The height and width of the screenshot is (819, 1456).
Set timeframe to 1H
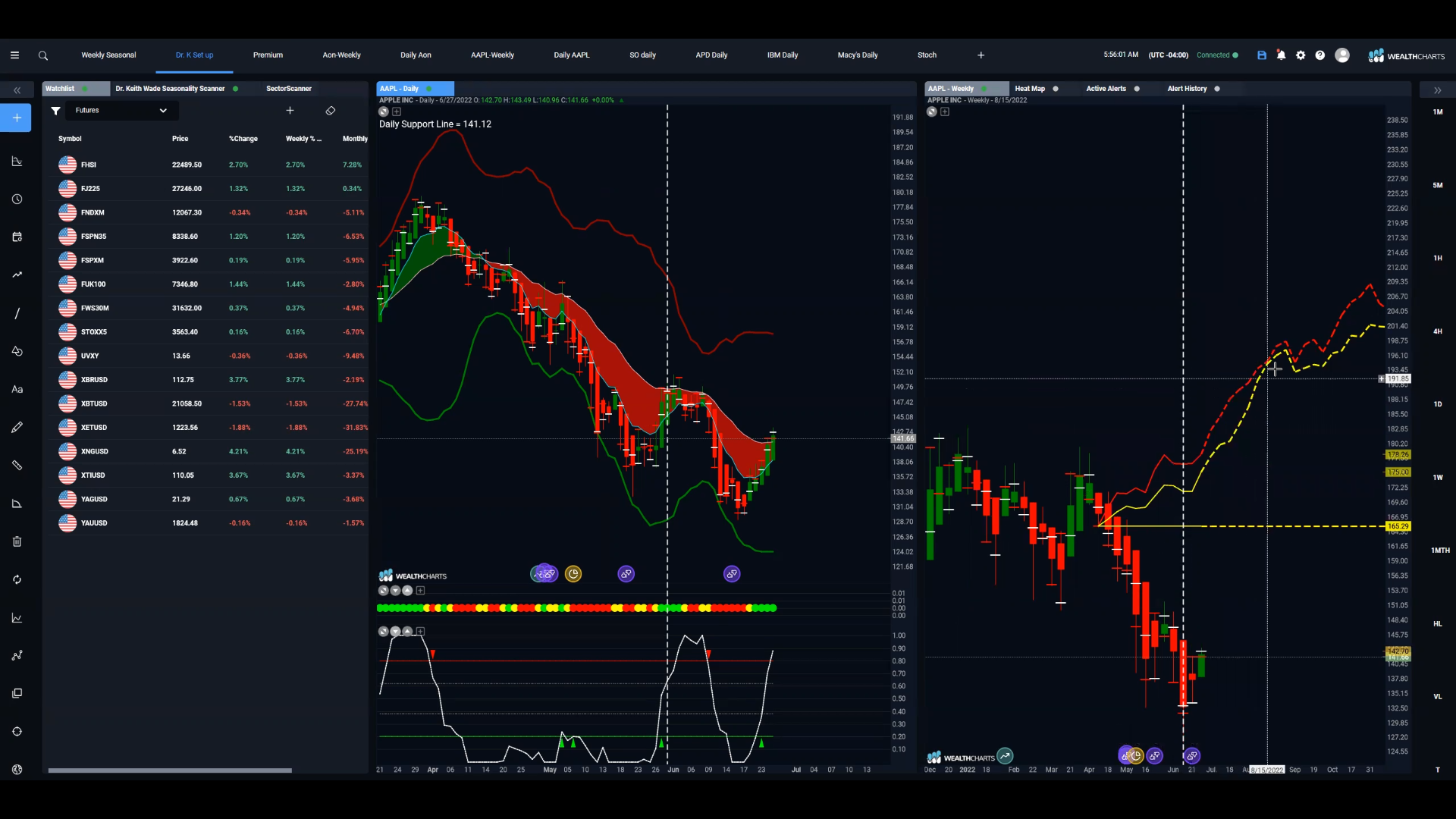1438,259
